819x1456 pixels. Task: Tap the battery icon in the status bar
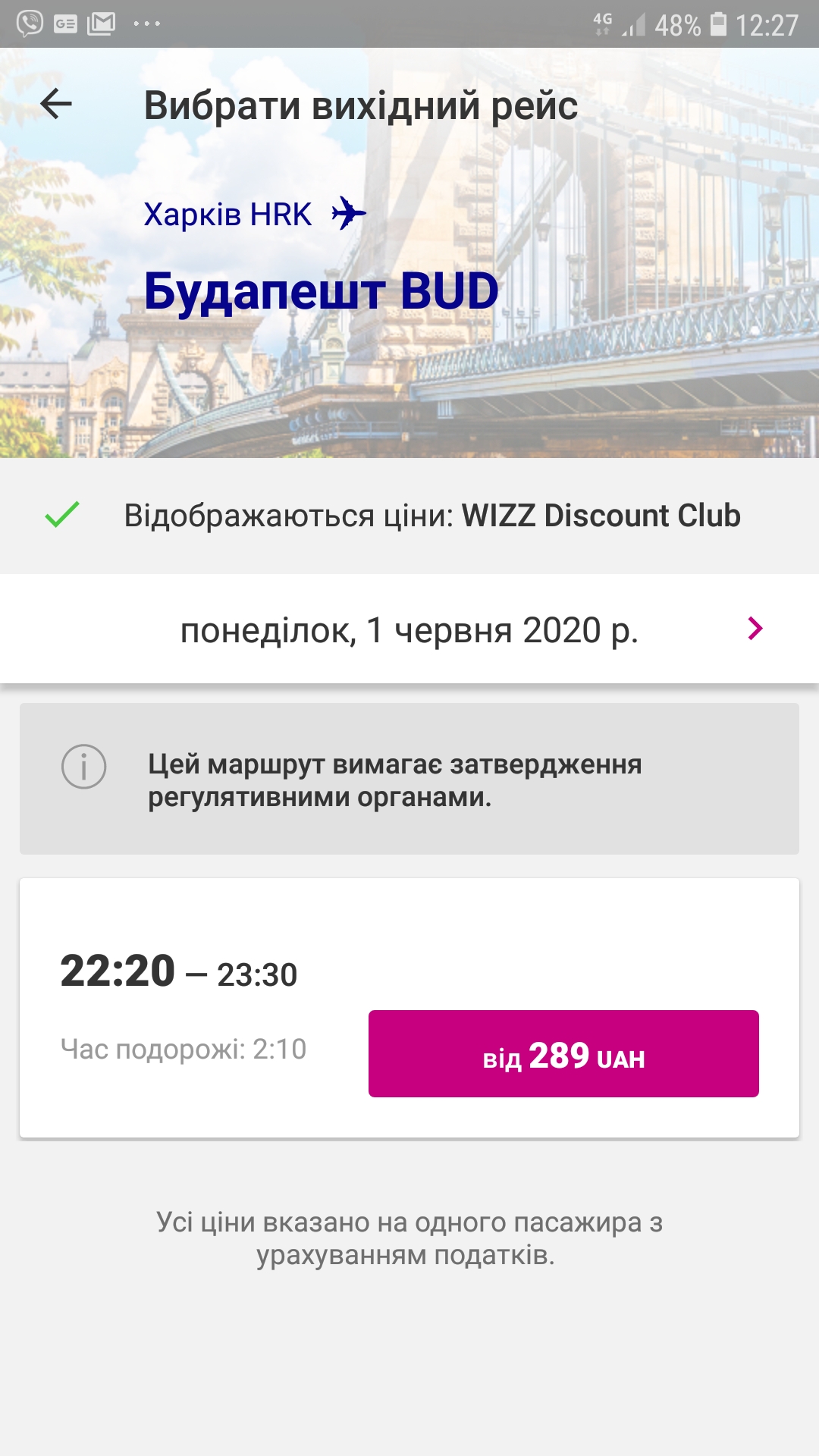(718, 24)
